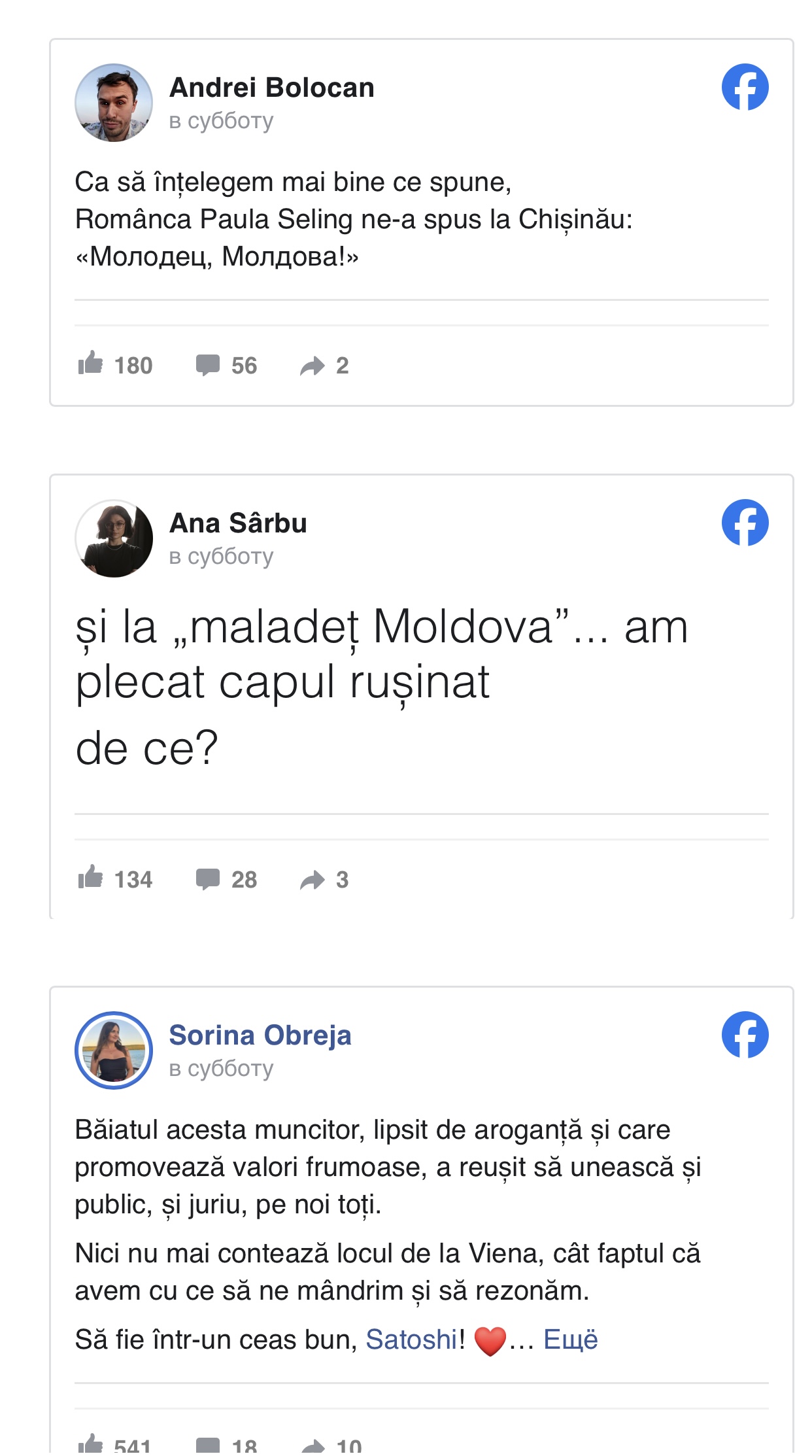Click timestamp under Sorina Obreja's name

pyautogui.click(x=221, y=1069)
